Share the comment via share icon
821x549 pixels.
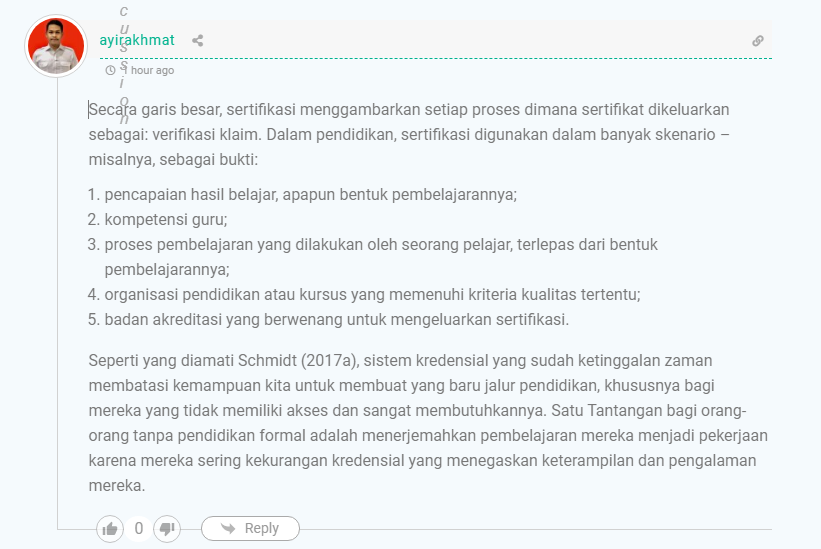pyautogui.click(x=197, y=40)
